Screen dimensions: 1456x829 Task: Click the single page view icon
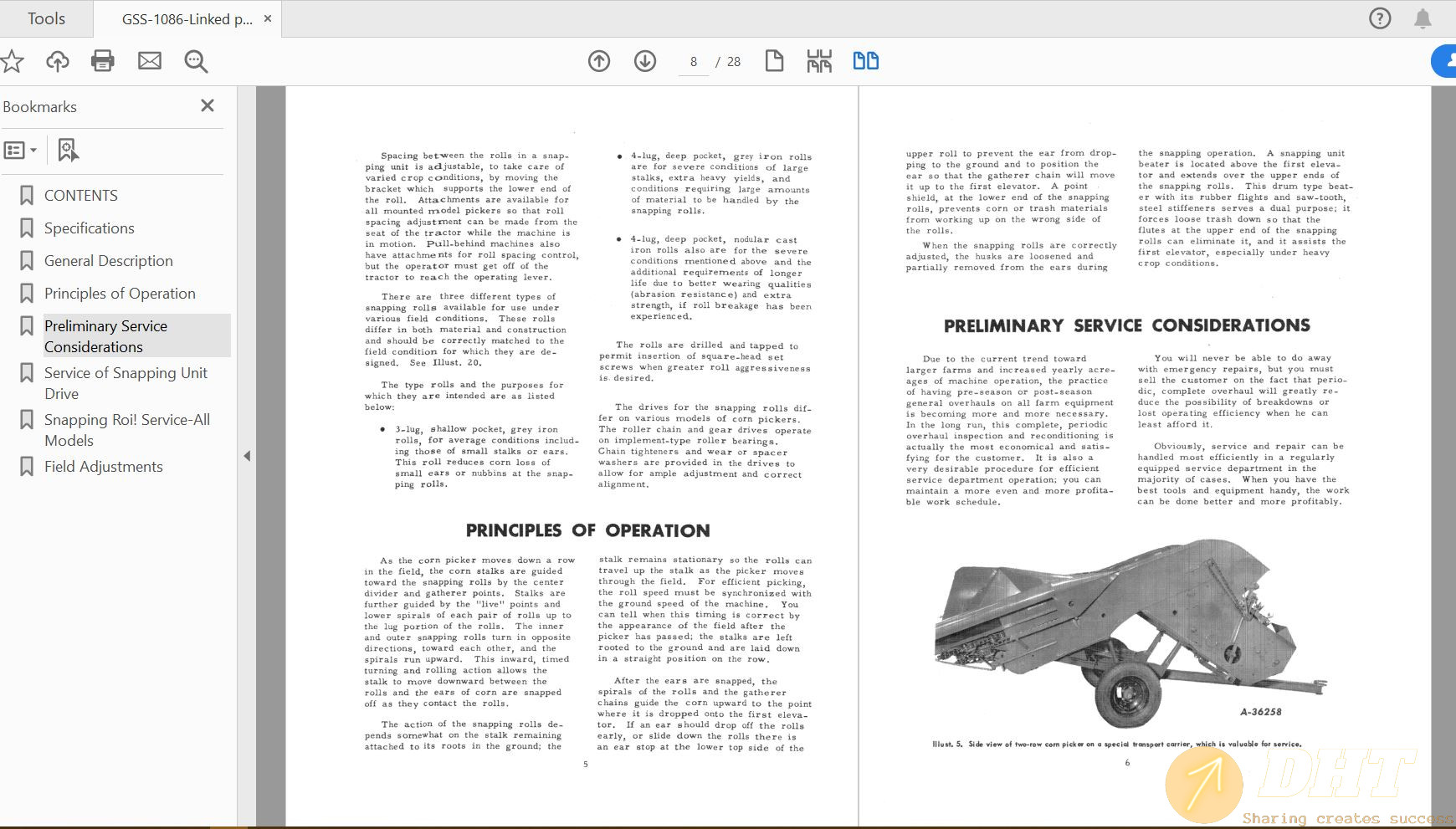point(774,61)
